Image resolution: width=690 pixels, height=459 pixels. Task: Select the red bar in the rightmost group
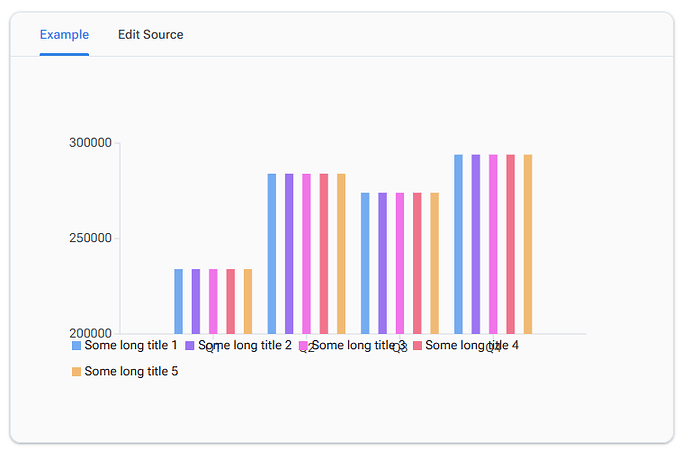click(x=510, y=244)
